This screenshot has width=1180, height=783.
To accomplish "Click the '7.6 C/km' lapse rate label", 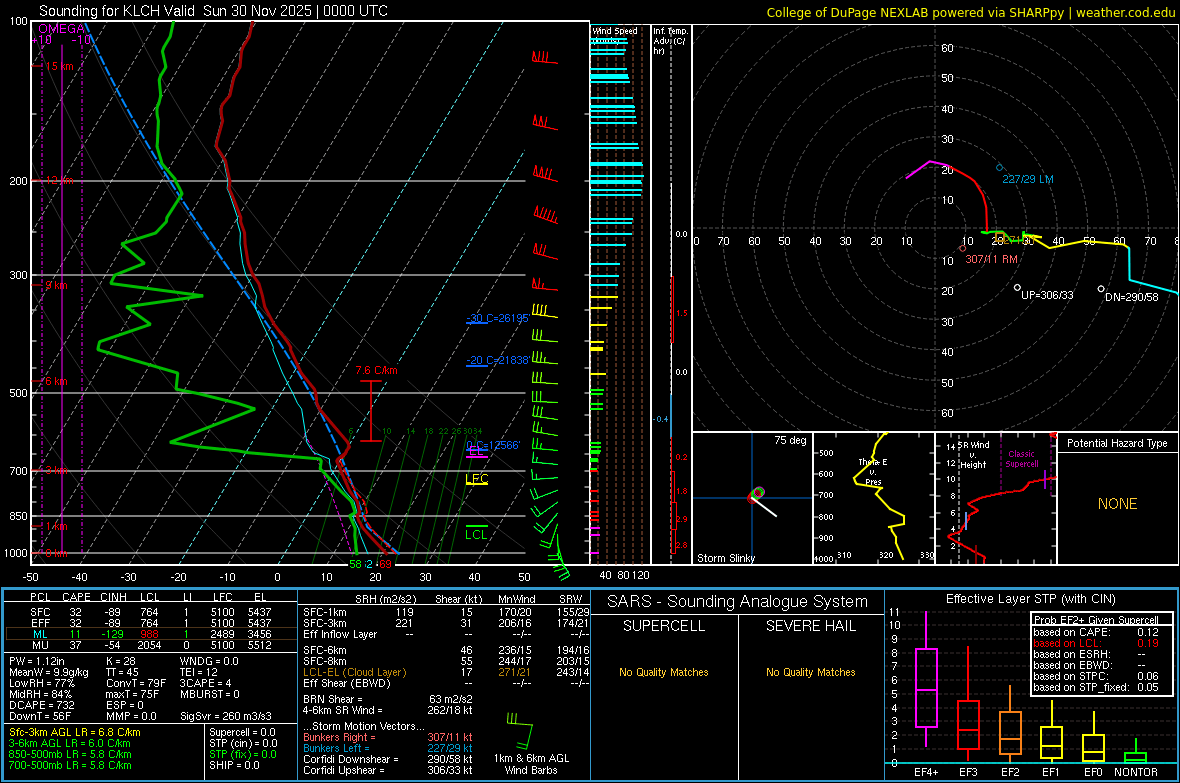I will 376,370.
